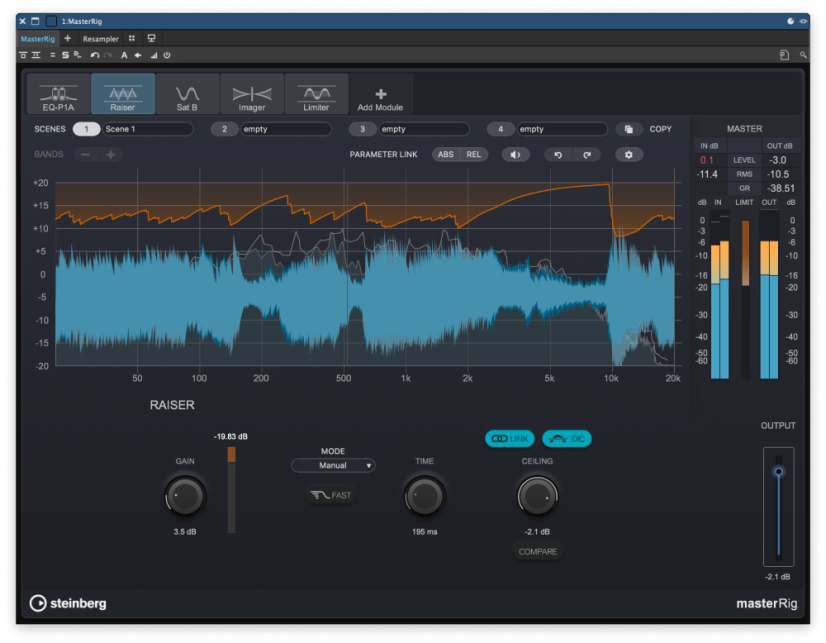Select the EQ-P1A equalizer module
This screenshot has height=643, width=826.
[58, 93]
